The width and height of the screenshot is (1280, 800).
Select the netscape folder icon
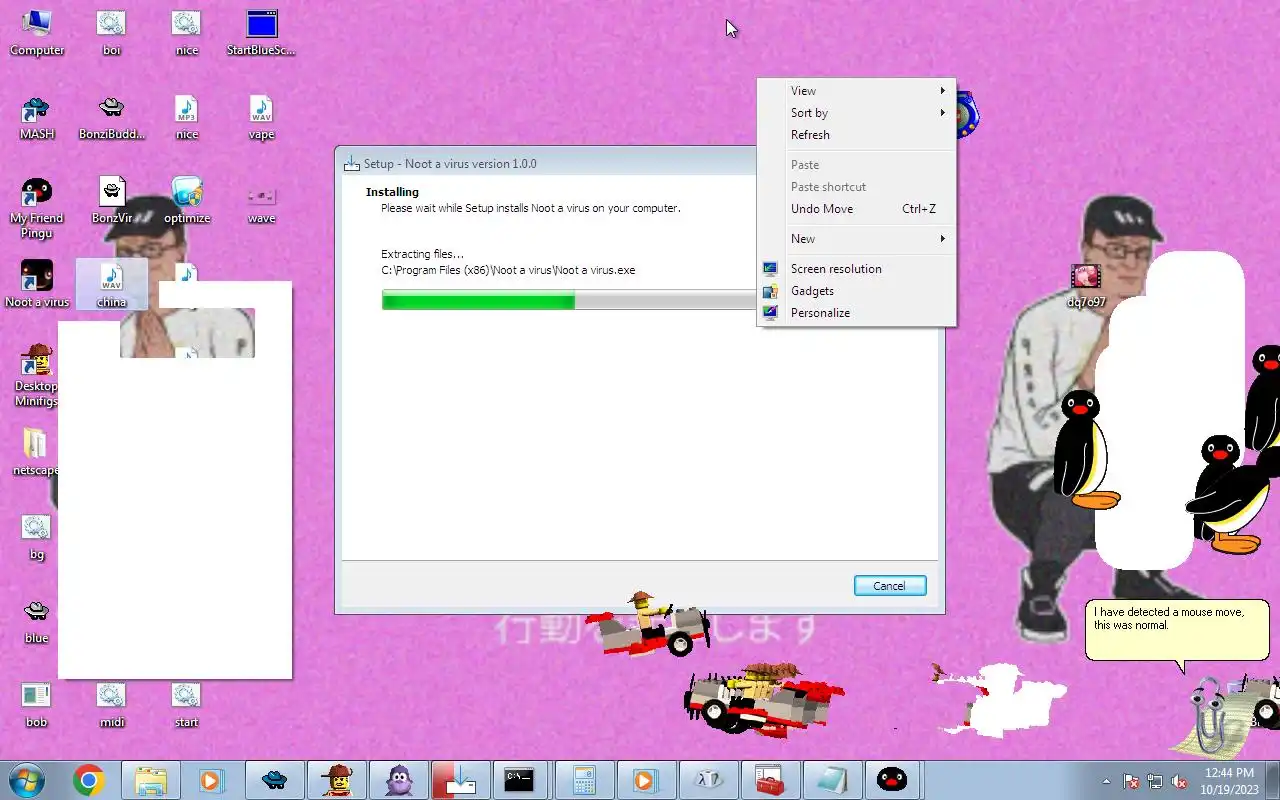click(x=35, y=452)
